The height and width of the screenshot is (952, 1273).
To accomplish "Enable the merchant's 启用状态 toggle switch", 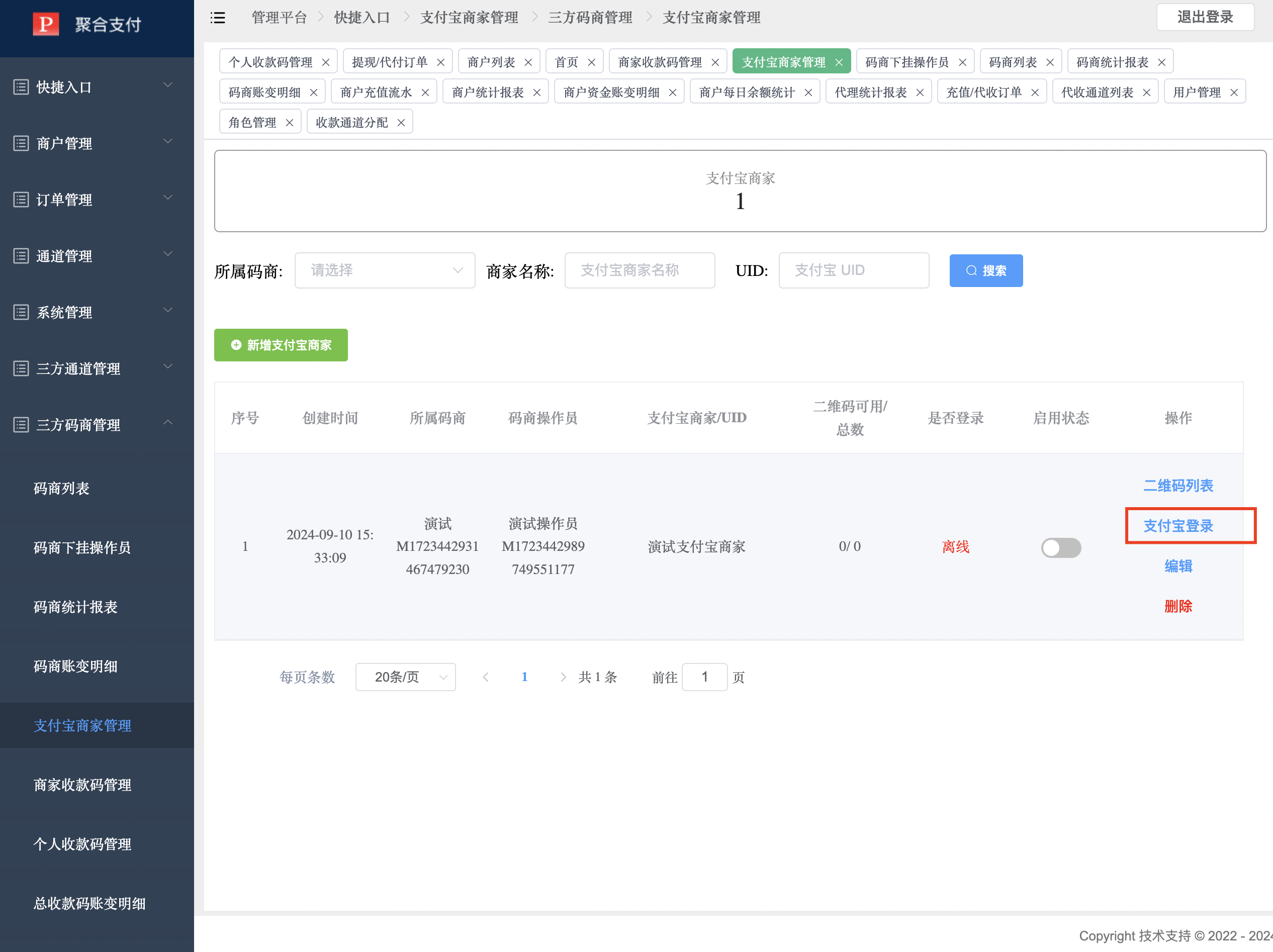I will 1061,547.
